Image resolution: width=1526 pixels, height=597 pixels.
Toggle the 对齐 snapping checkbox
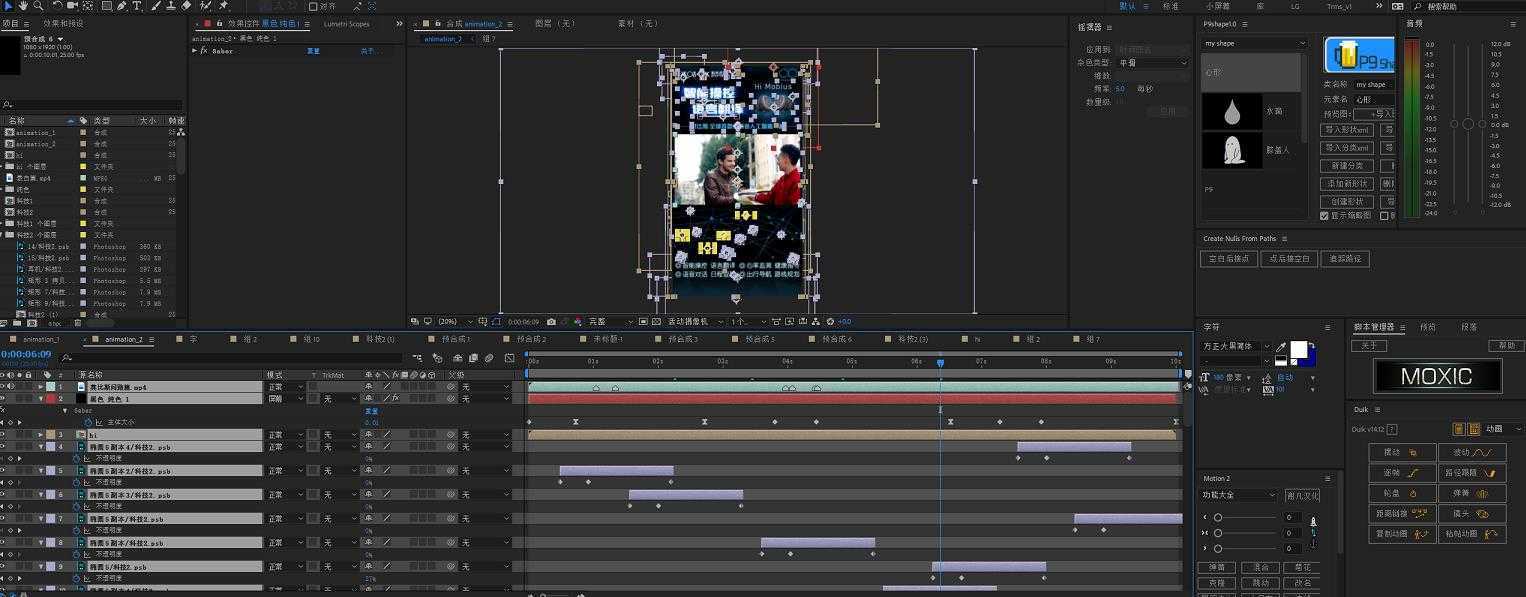[x=313, y=6]
